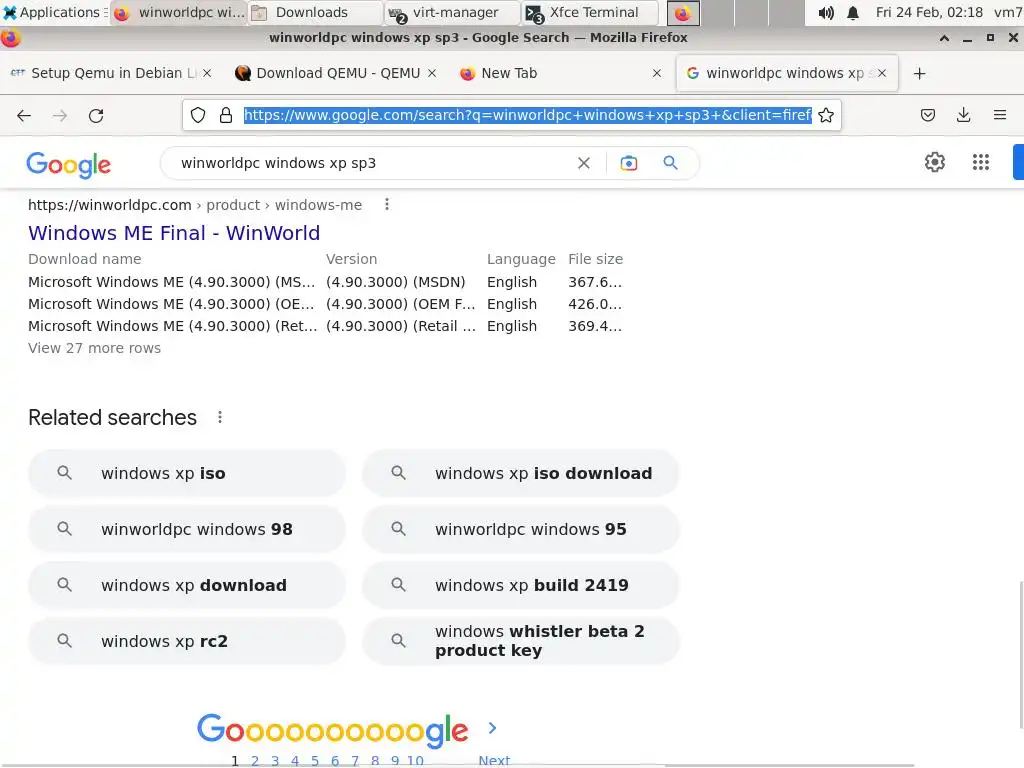Open a new tab with plus button

(920, 74)
